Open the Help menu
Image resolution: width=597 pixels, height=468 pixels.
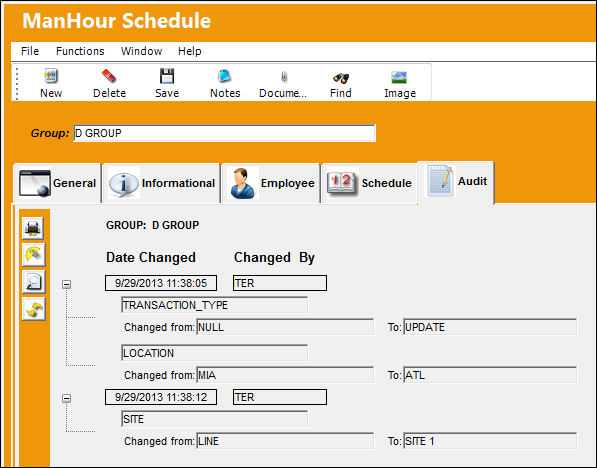point(190,51)
